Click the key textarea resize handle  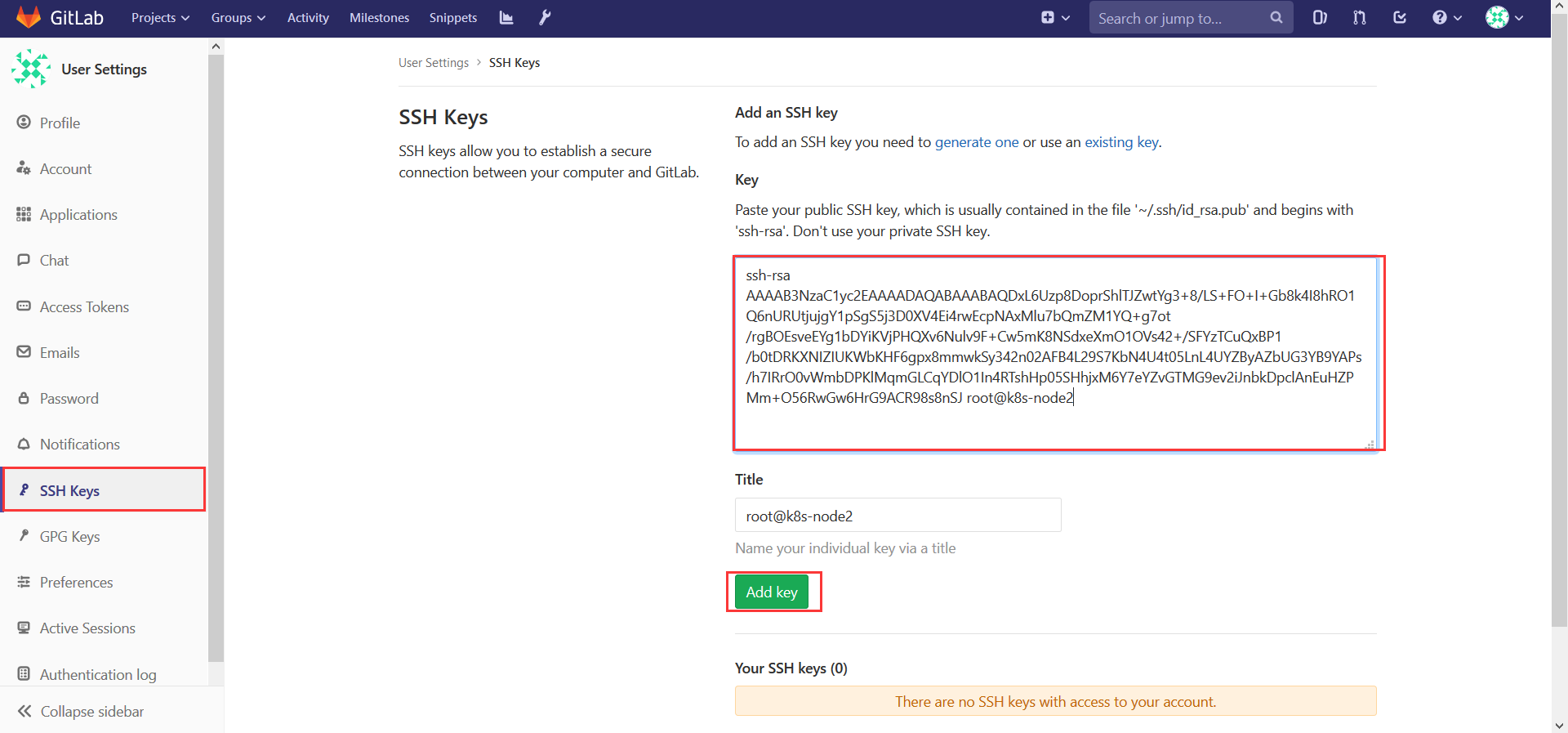[x=1370, y=445]
